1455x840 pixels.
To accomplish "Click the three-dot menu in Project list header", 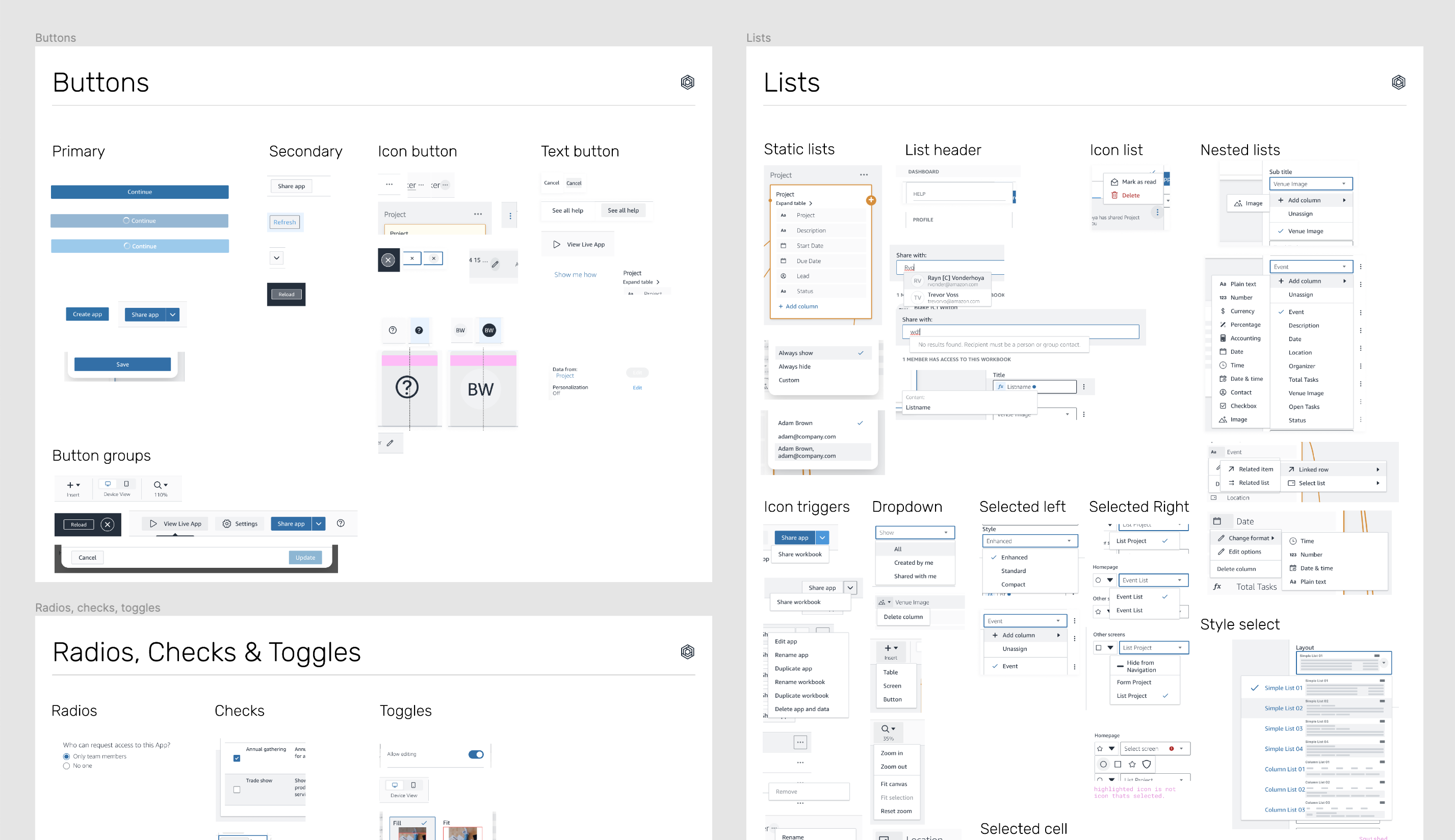I will [x=864, y=175].
